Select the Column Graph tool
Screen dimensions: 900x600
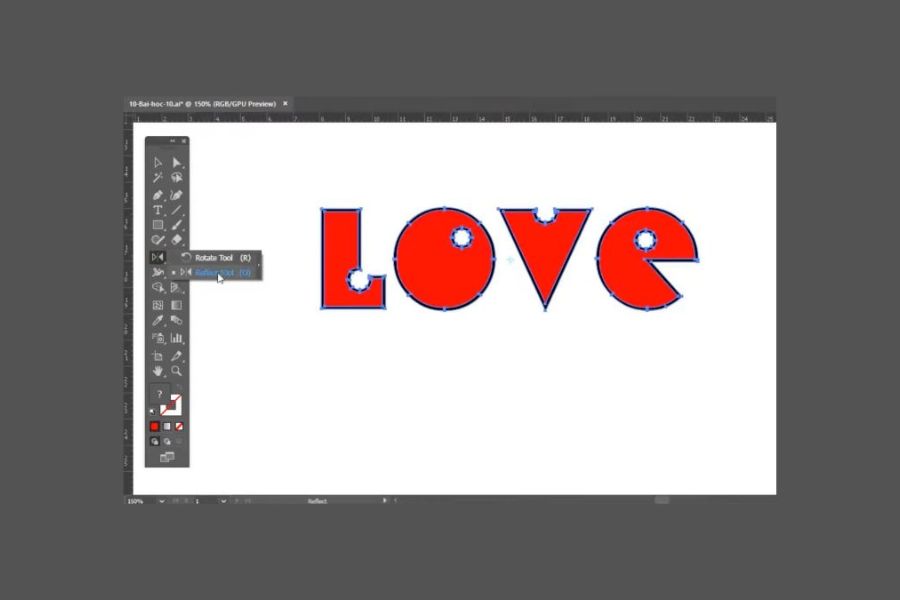click(176, 338)
